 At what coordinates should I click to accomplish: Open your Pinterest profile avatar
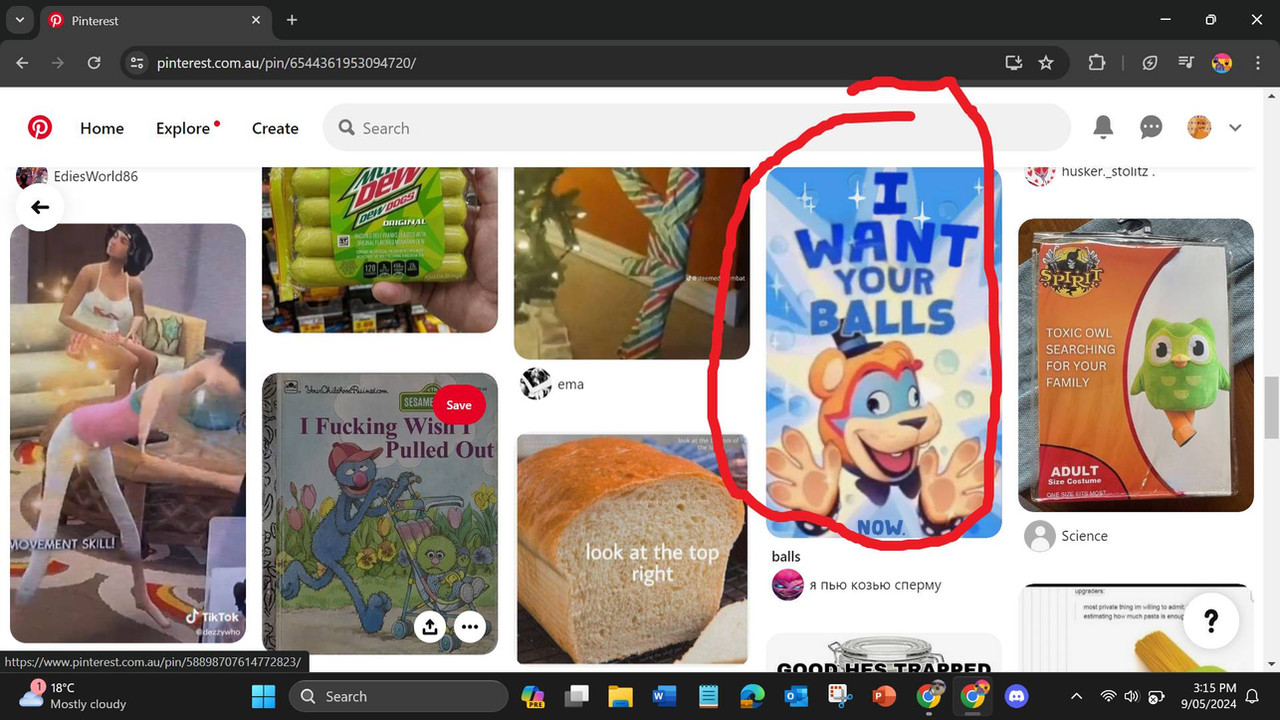[1199, 127]
